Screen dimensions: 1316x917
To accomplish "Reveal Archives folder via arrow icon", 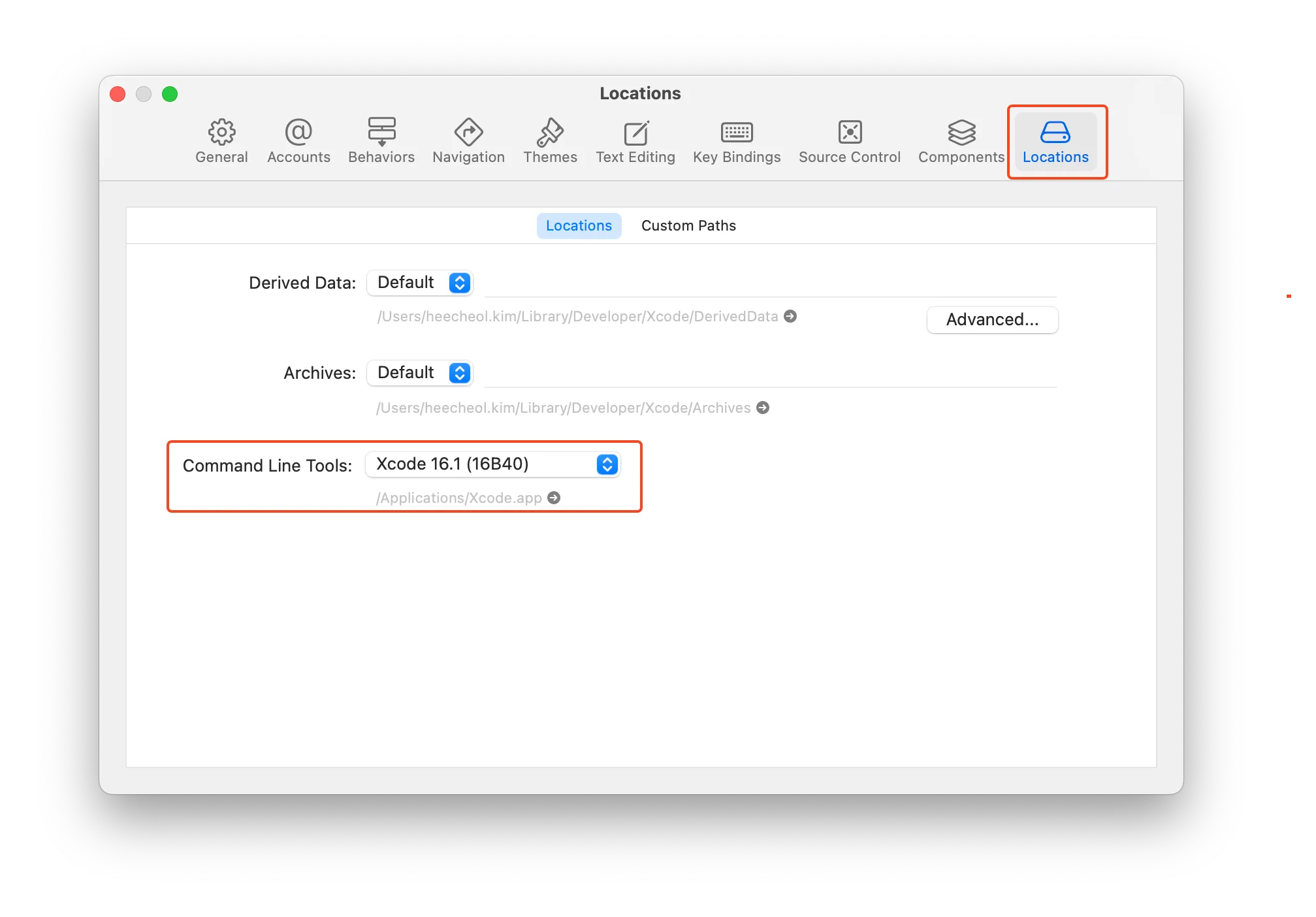I will pyautogui.click(x=763, y=408).
